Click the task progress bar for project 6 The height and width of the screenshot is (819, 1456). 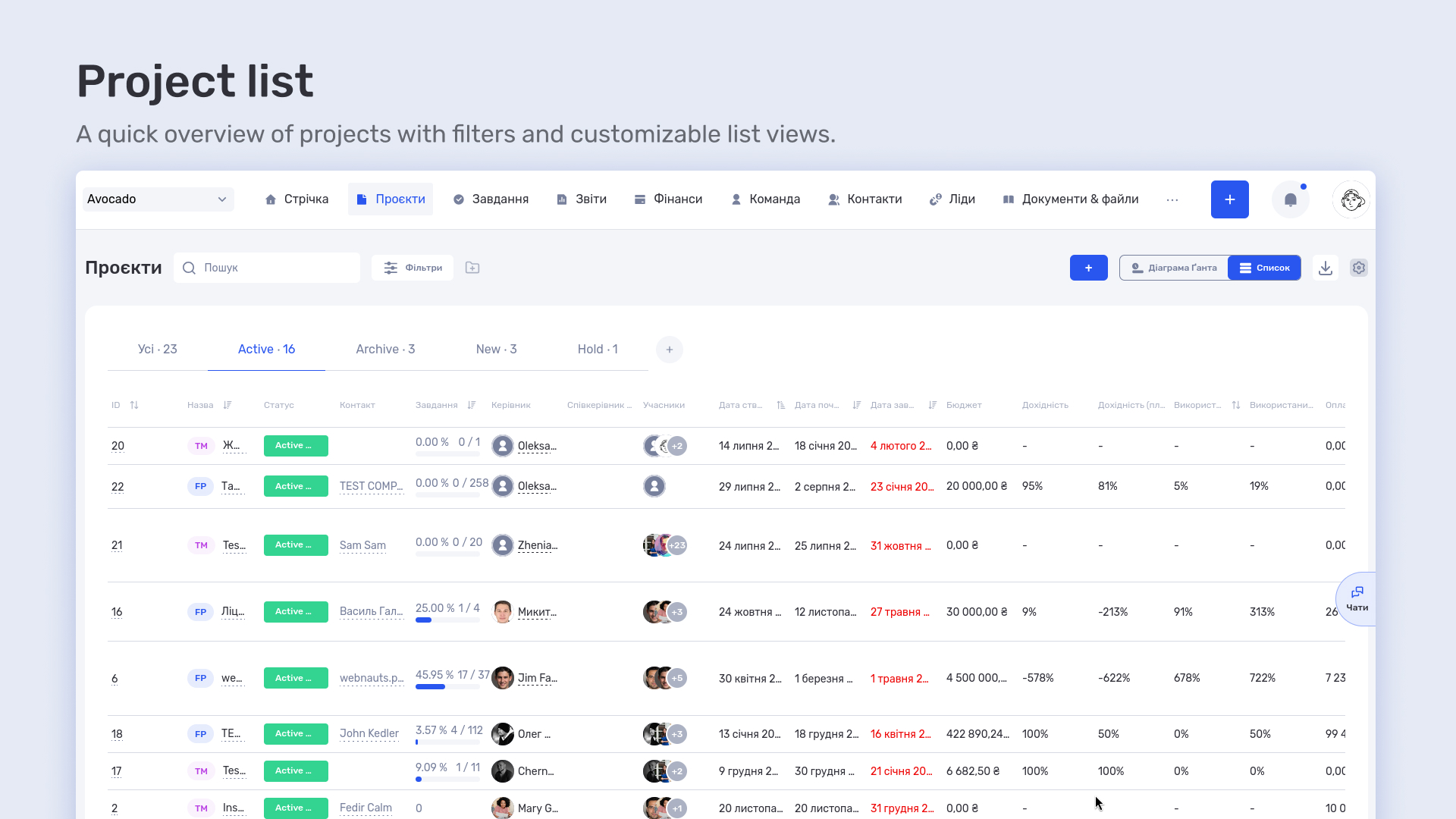point(447,687)
